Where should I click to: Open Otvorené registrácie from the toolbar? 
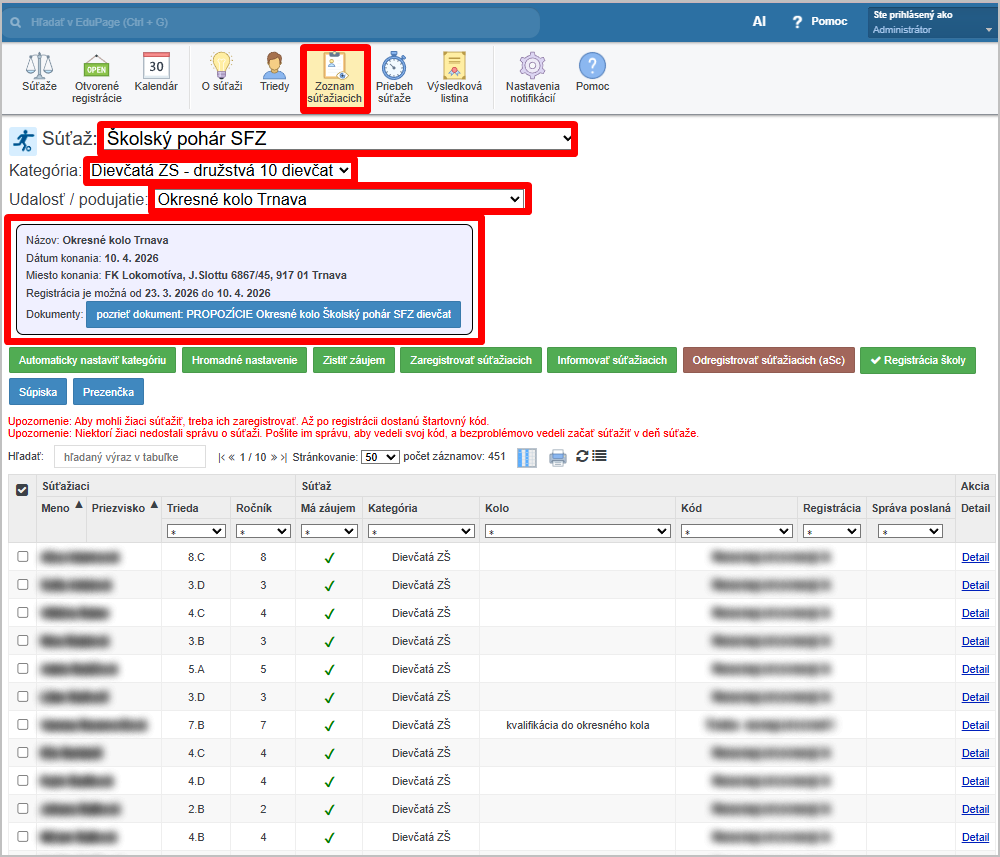tap(97, 77)
